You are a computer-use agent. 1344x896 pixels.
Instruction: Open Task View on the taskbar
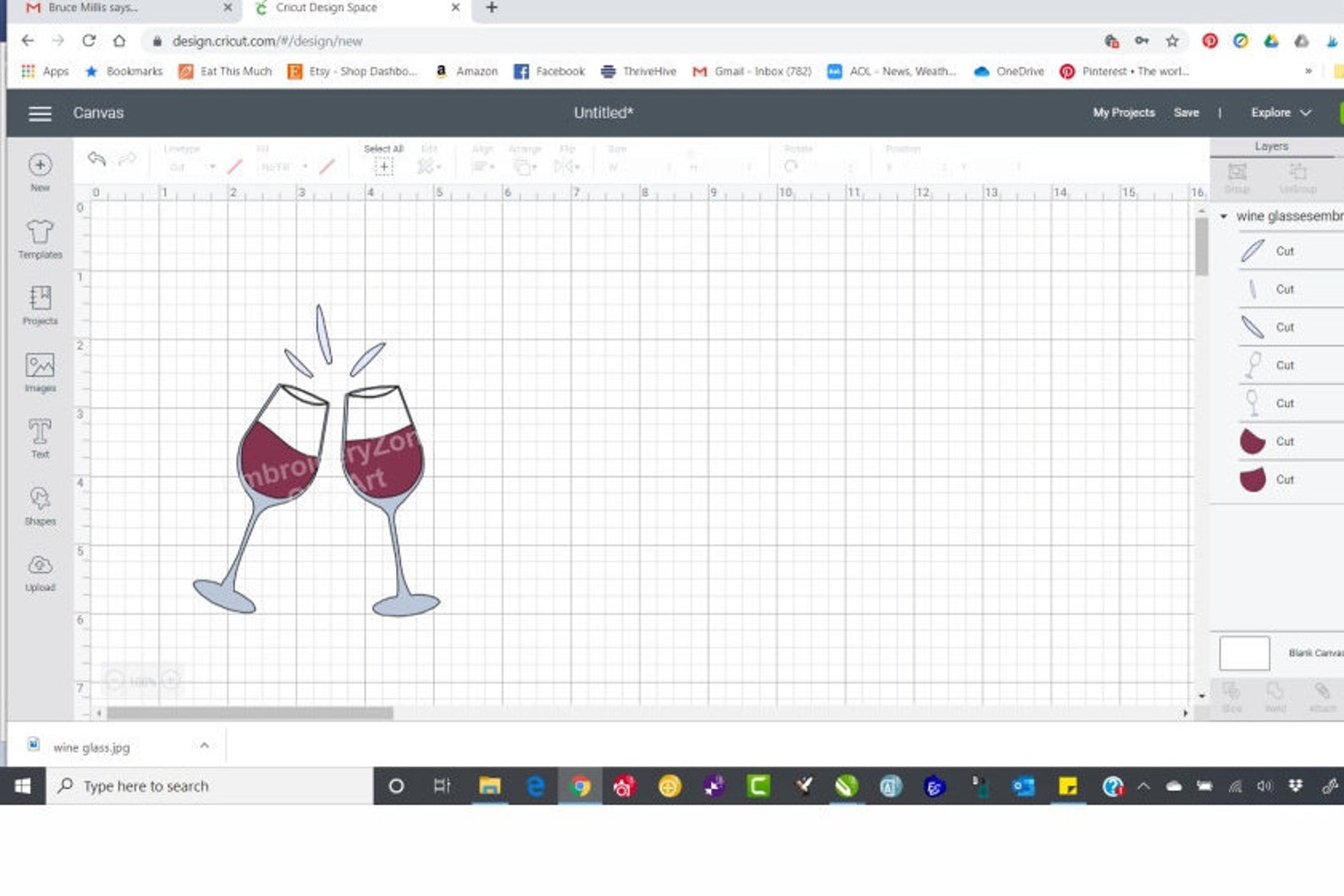click(442, 786)
